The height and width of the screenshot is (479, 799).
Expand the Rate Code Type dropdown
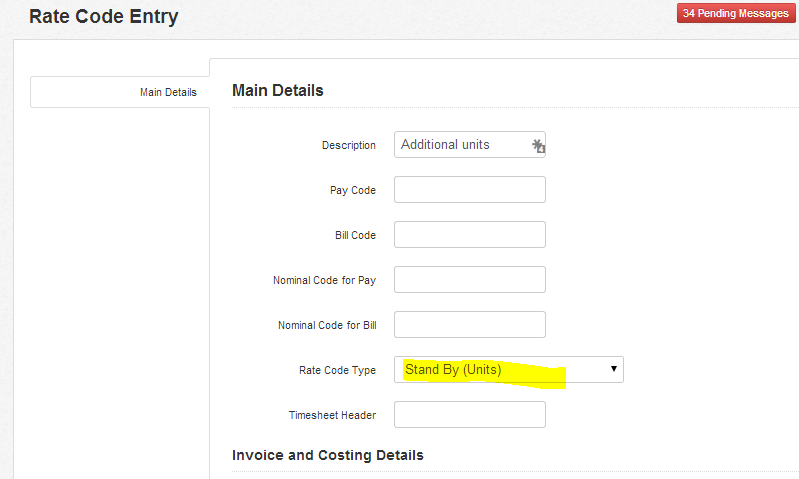pos(509,369)
